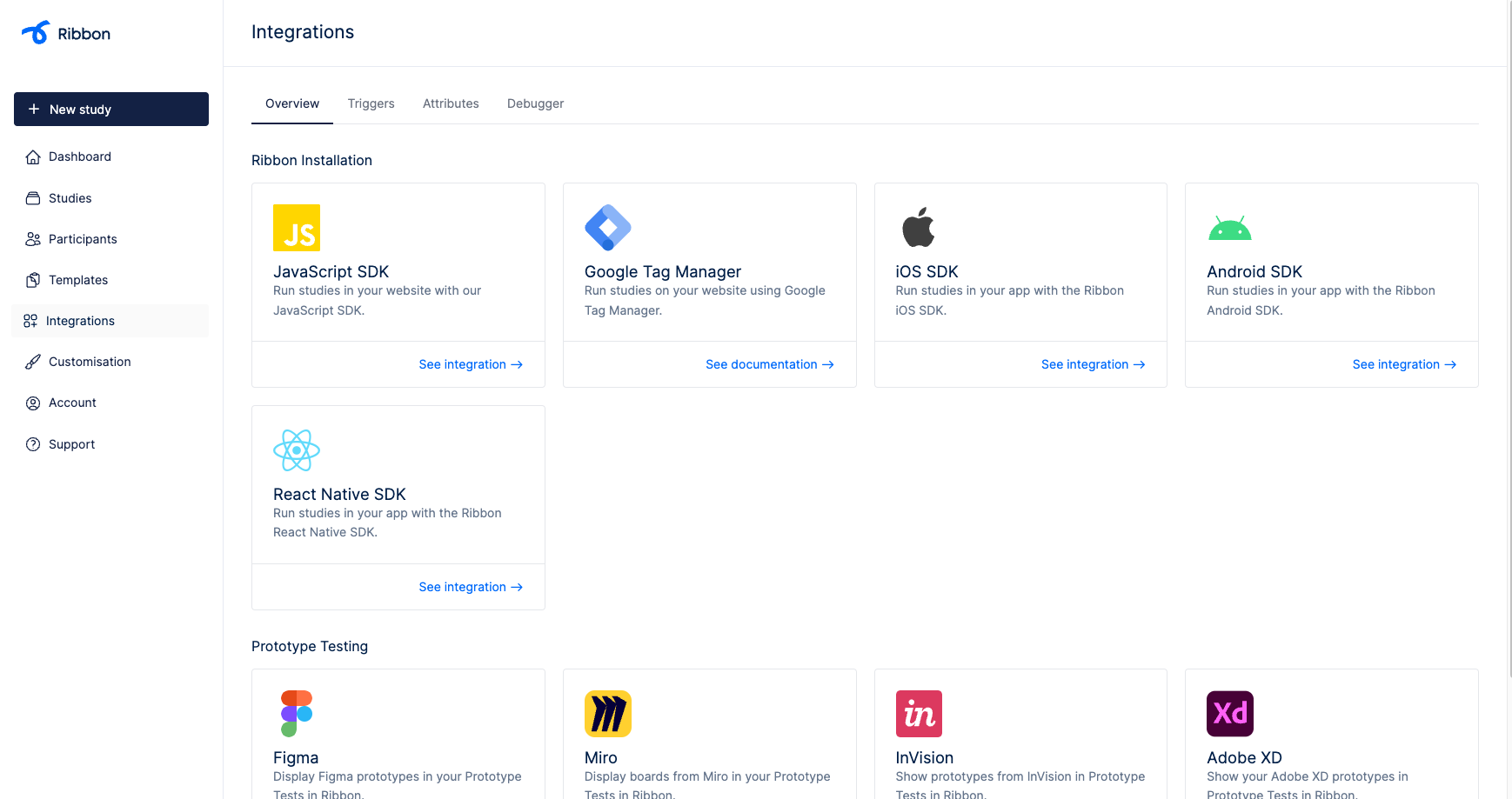Click the Dashboard home icon

click(33, 156)
